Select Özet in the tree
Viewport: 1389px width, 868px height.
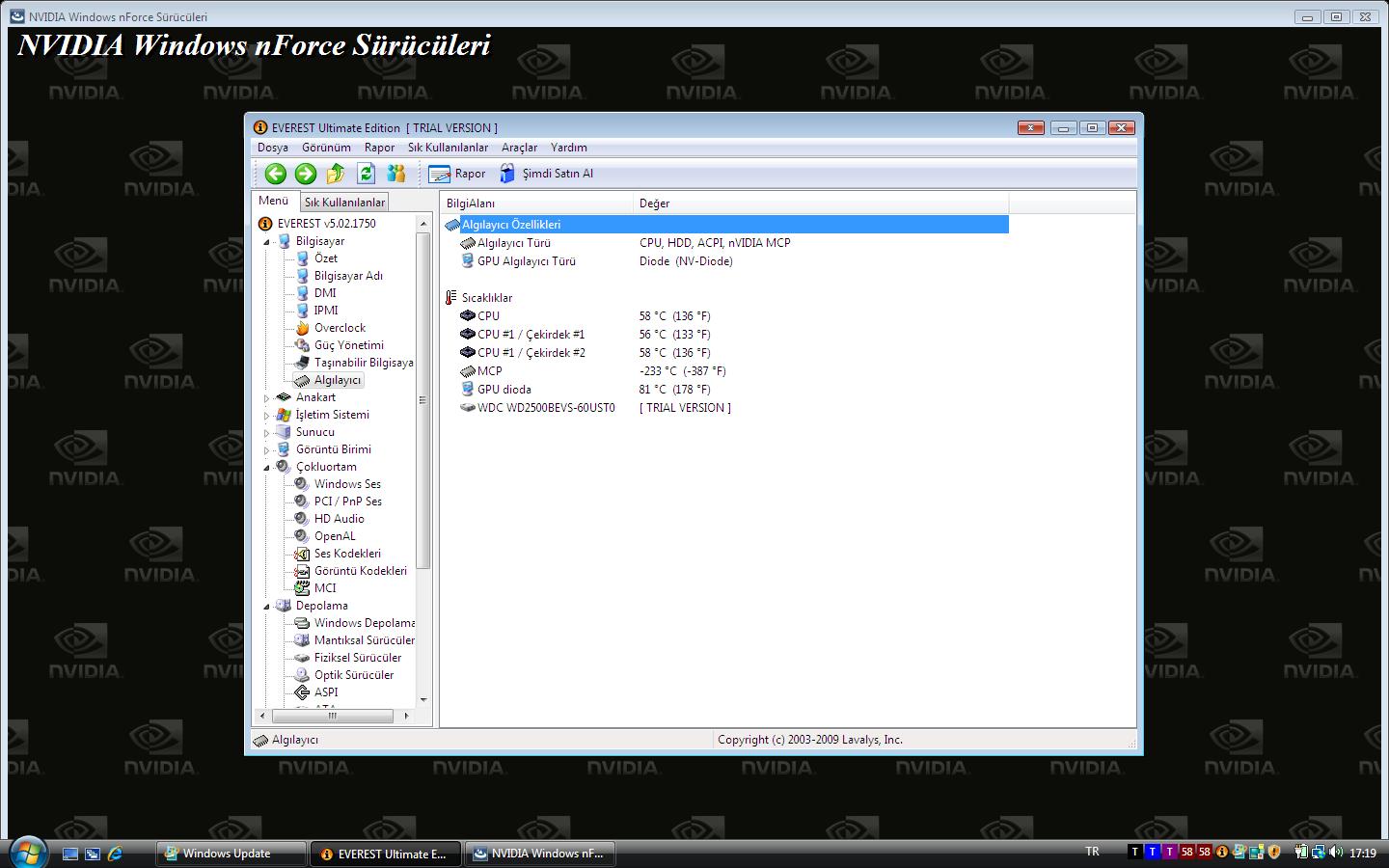tap(326, 258)
